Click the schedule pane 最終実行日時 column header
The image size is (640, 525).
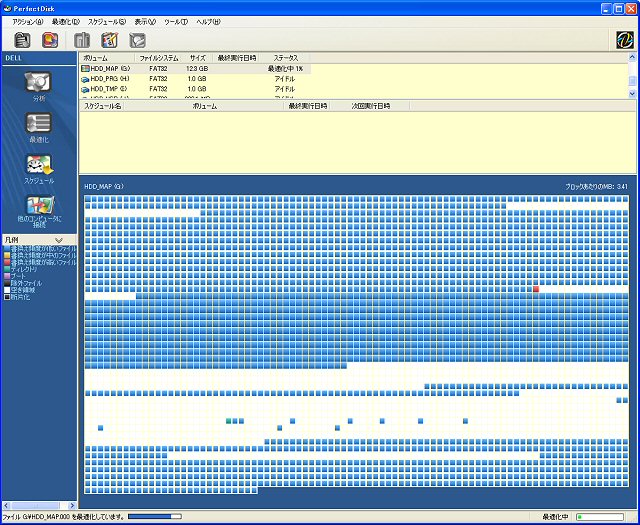coord(307,106)
